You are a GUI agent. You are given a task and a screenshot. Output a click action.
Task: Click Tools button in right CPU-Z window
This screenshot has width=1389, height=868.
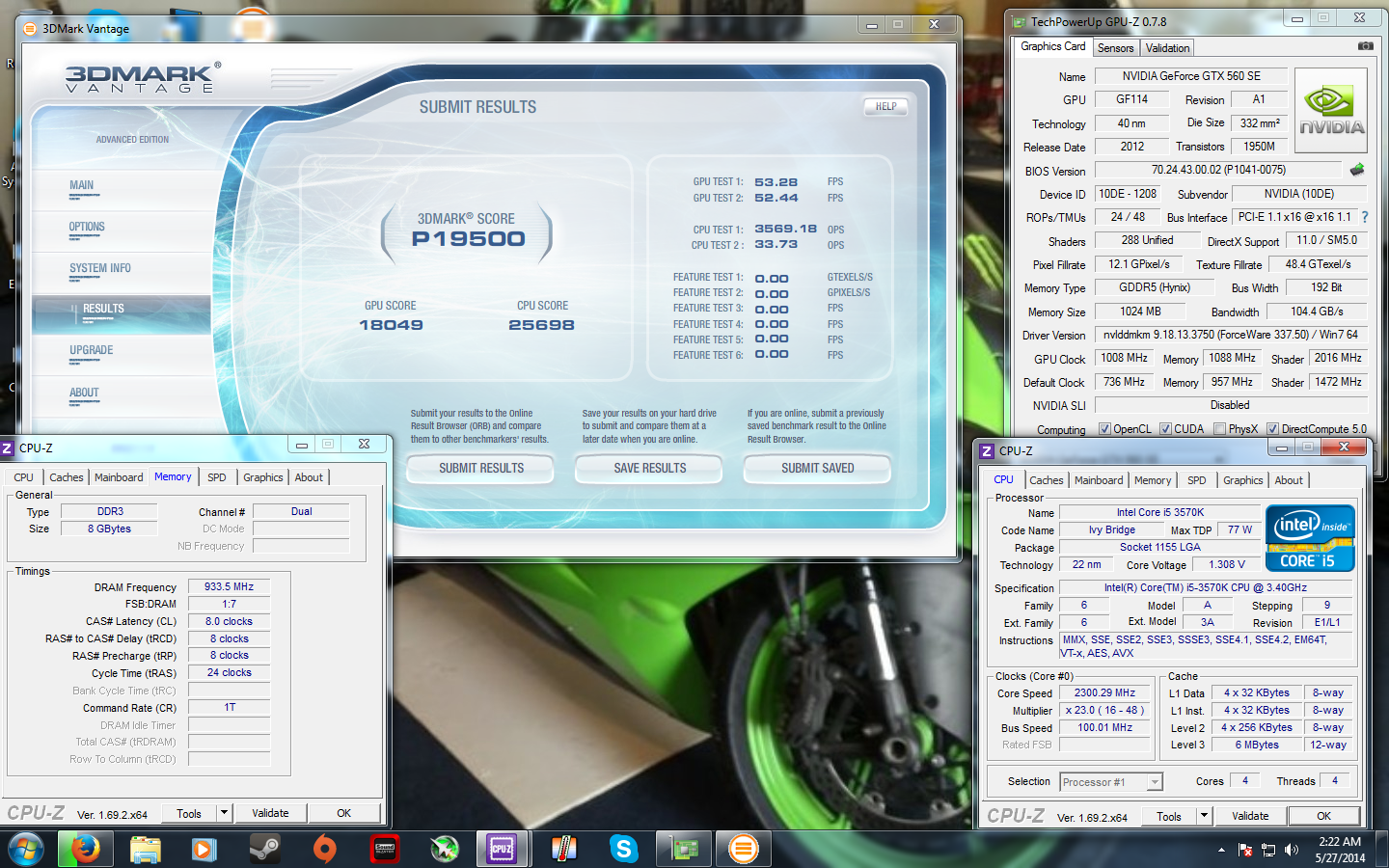pos(1169,816)
